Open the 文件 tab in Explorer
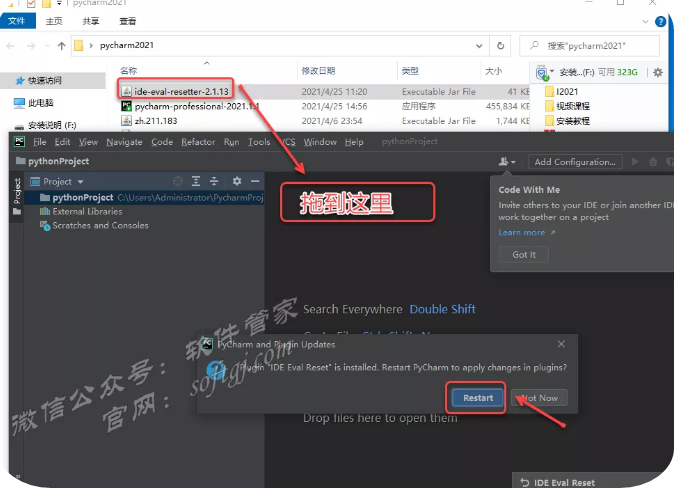 tap(17, 21)
